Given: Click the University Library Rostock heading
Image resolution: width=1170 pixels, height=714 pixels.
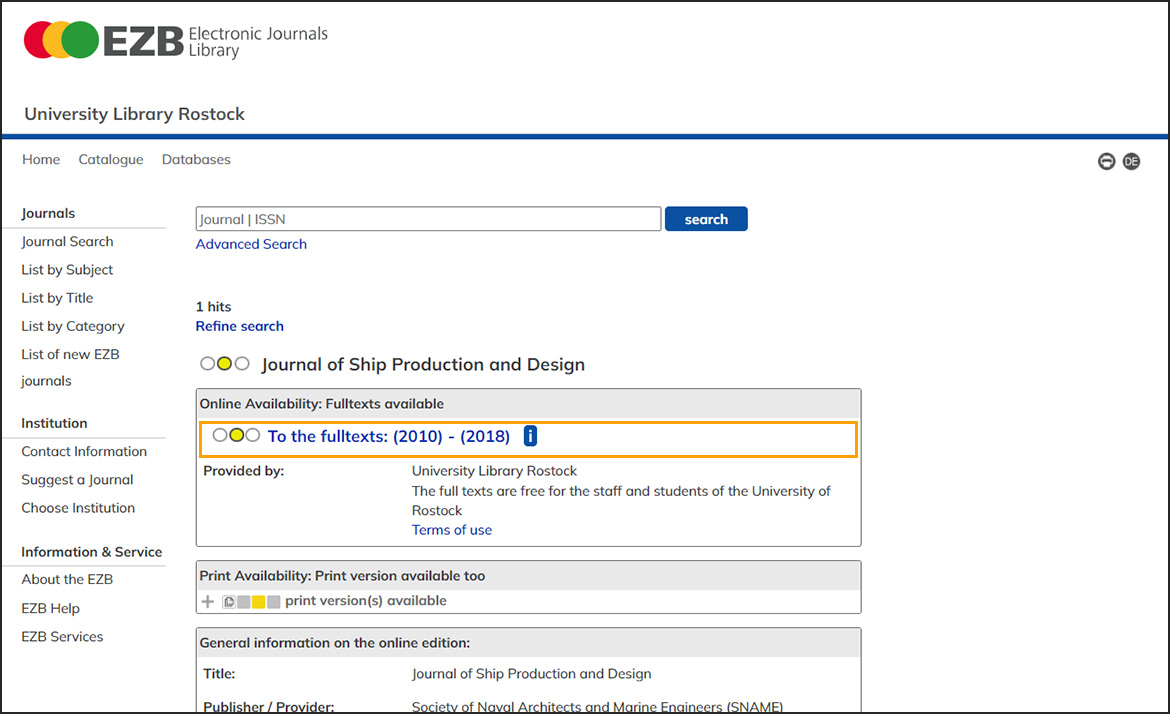Looking at the screenshot, I should click(x=134, y=114).
